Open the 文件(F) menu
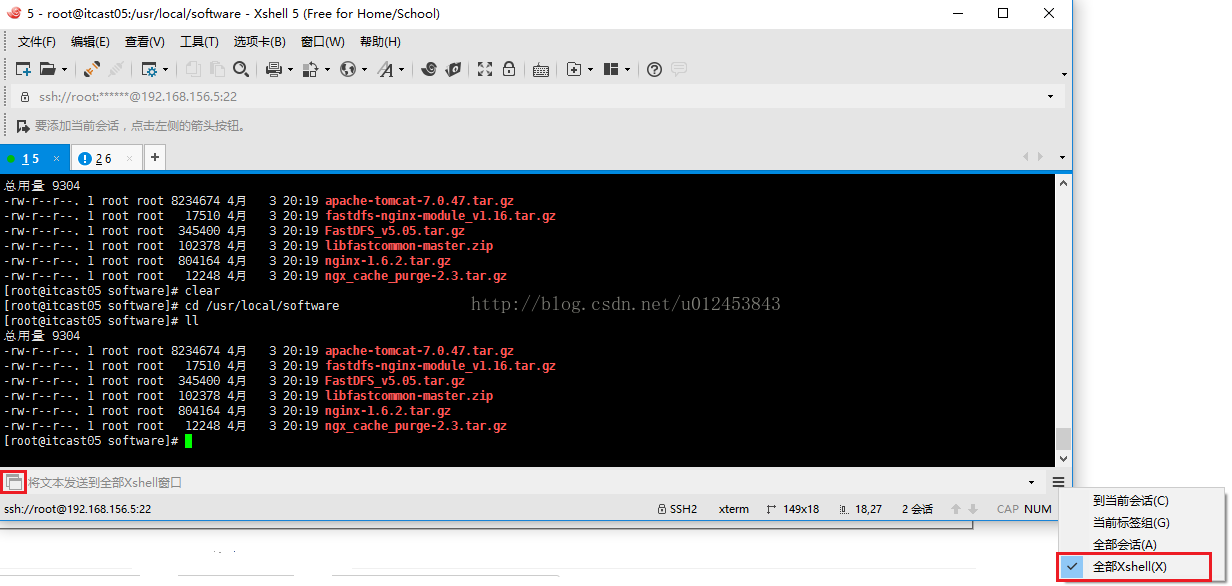 (x=37, y=42)
